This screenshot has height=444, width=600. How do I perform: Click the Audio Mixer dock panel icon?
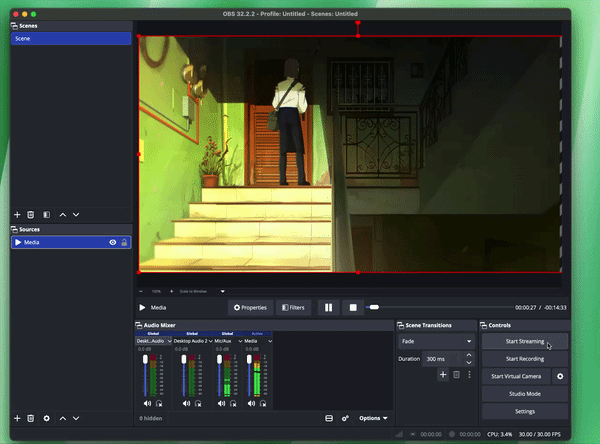pos(139,325)
